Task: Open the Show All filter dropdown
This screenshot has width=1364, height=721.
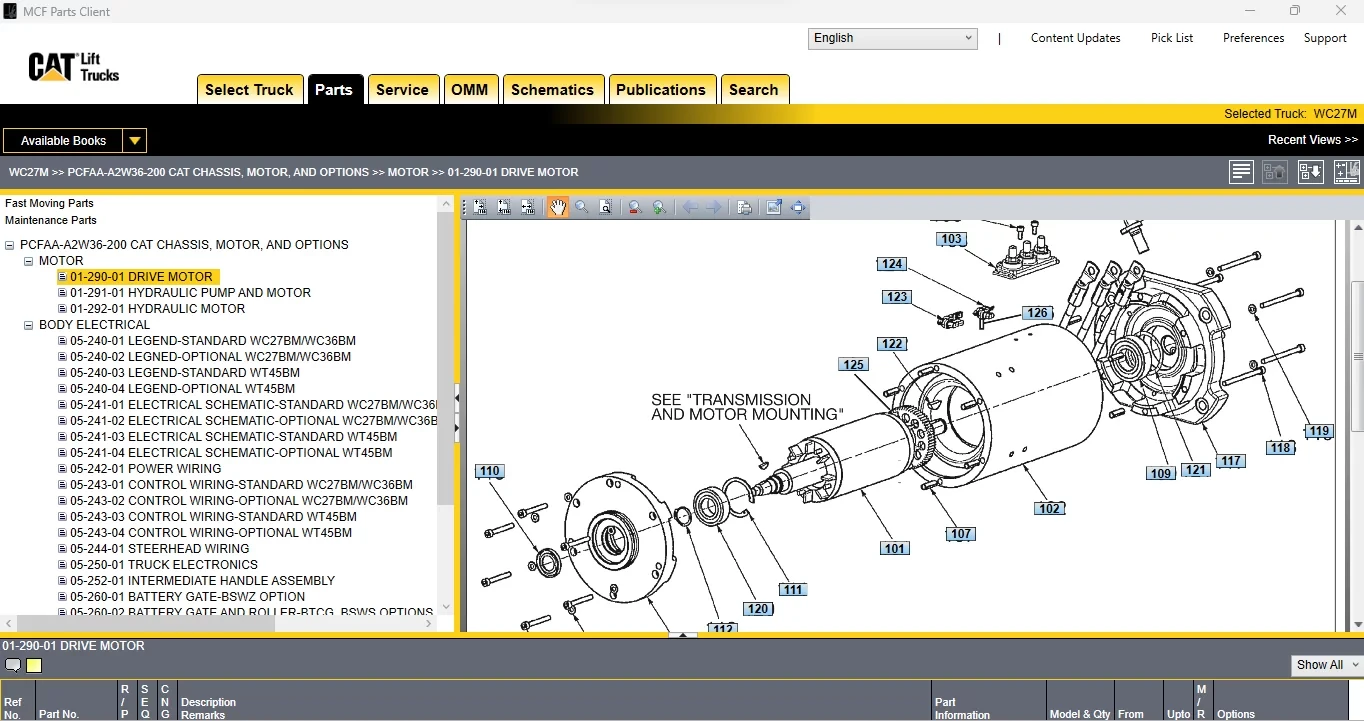Action: pos(1327,665)
